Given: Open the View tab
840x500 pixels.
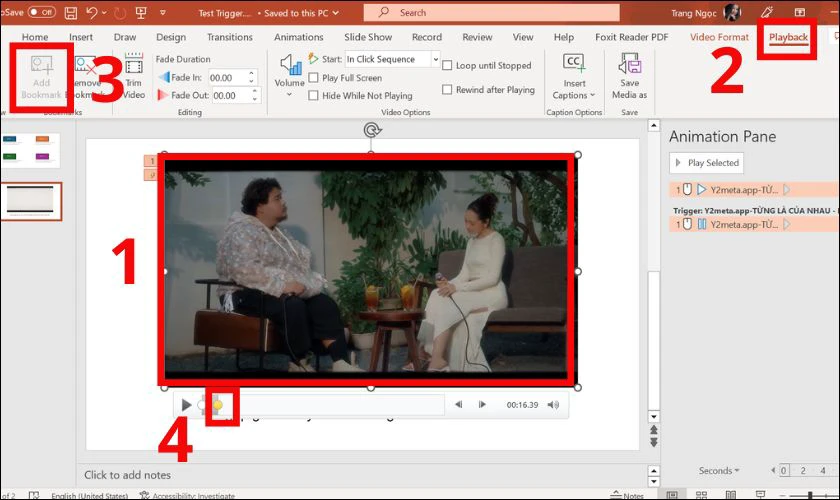Looking at the screenshot, I should point(523,37).
